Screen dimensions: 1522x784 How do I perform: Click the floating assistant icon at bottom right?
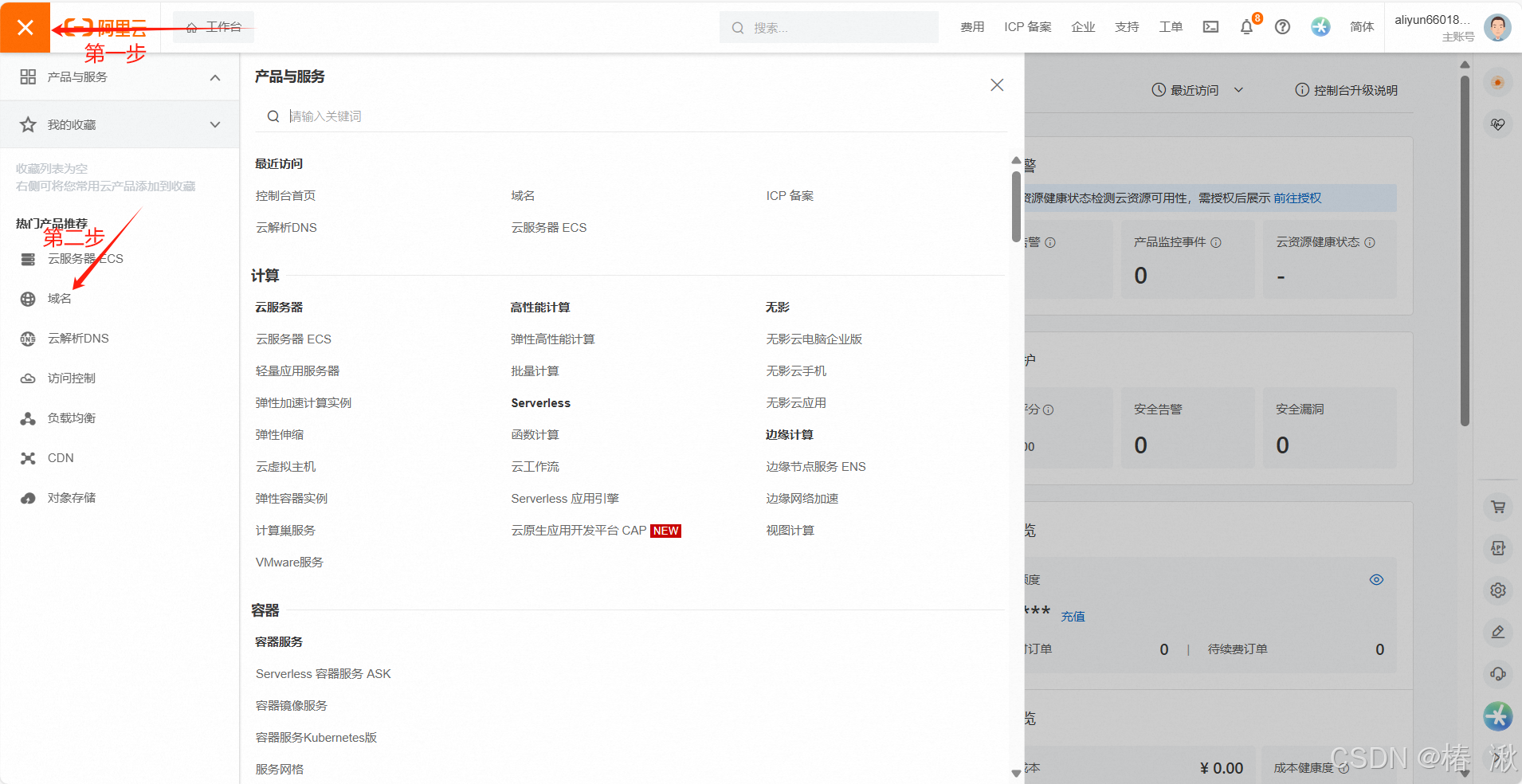pos(1498,715)
